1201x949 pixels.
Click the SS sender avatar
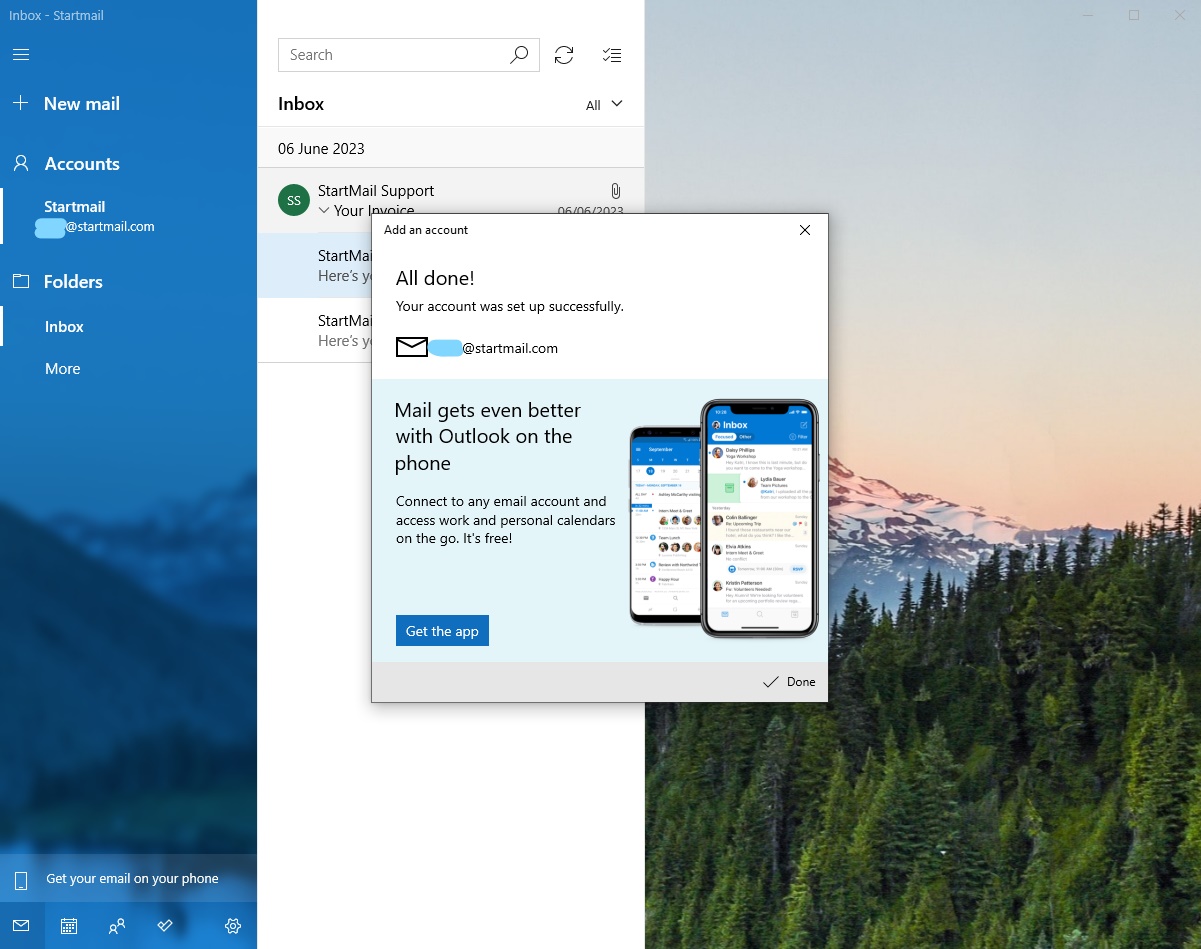293,200
